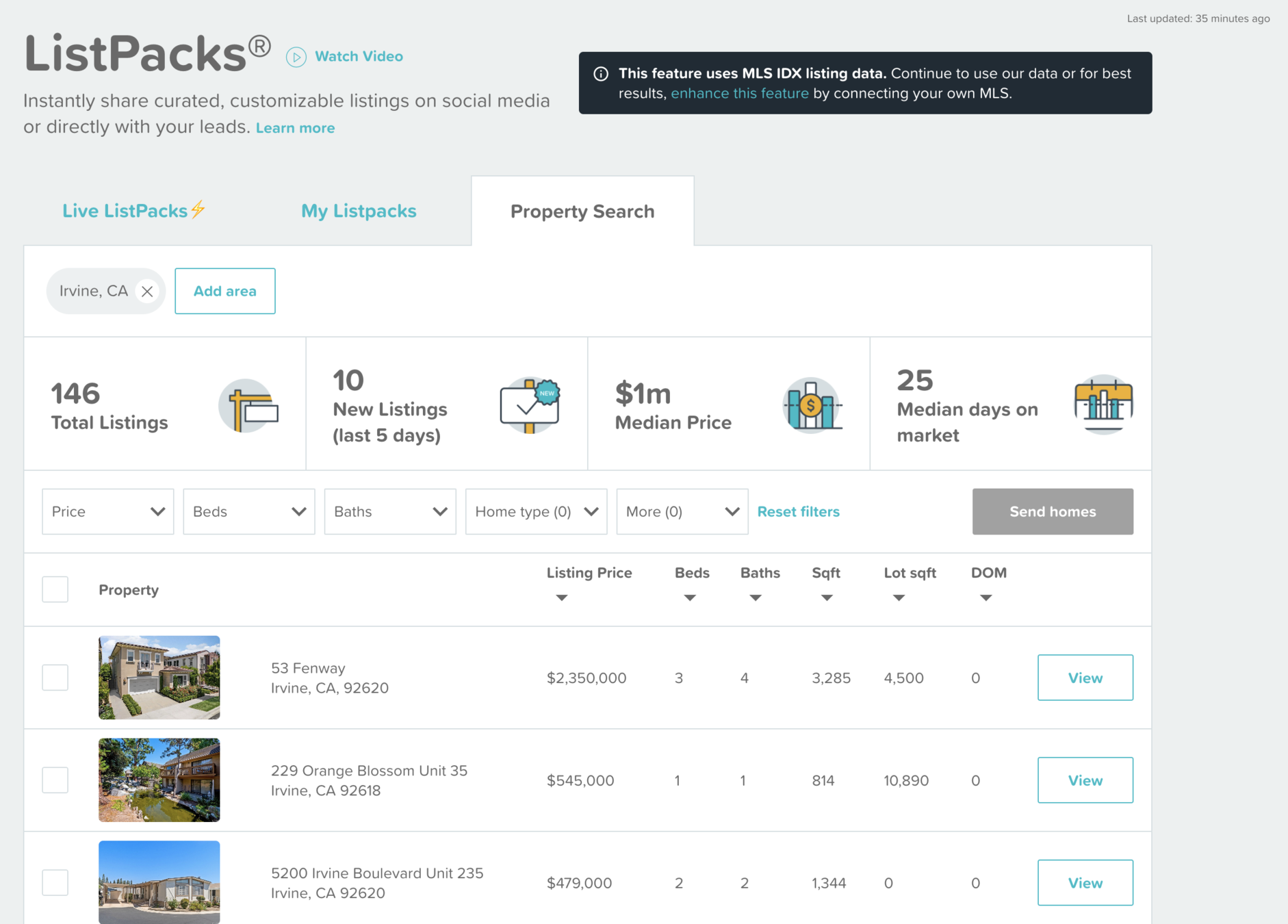Click the 10 New Listings stat

point(389,407)
